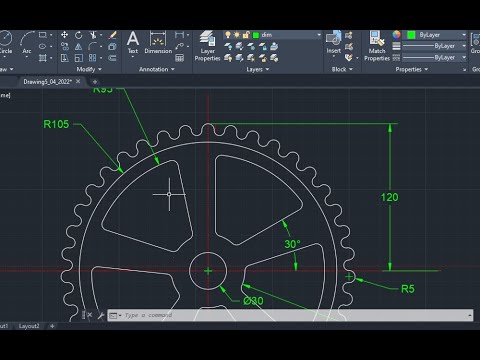Toggle dim layer freeze sun icon
This screenshot has width=480, height=360.
click(237, 35)
